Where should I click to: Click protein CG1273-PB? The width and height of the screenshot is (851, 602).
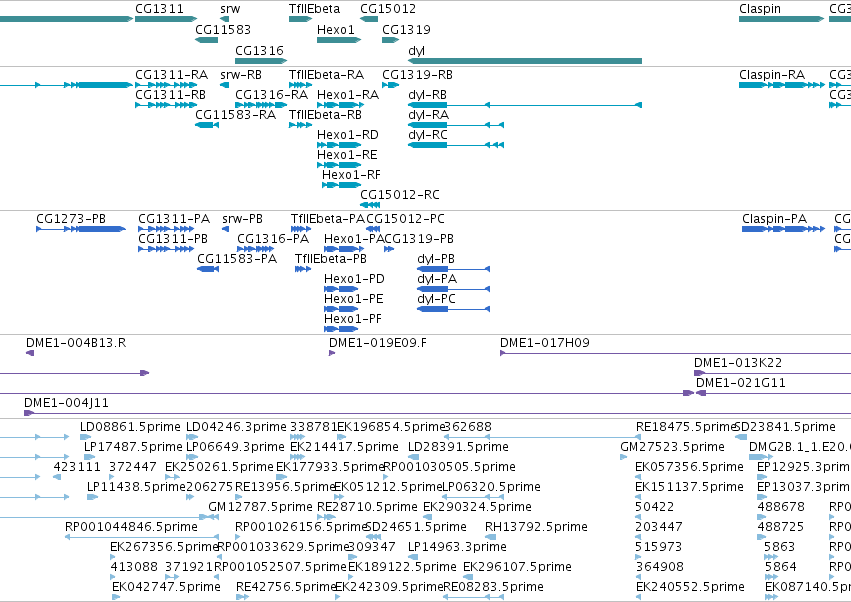[x=71, y=219]
